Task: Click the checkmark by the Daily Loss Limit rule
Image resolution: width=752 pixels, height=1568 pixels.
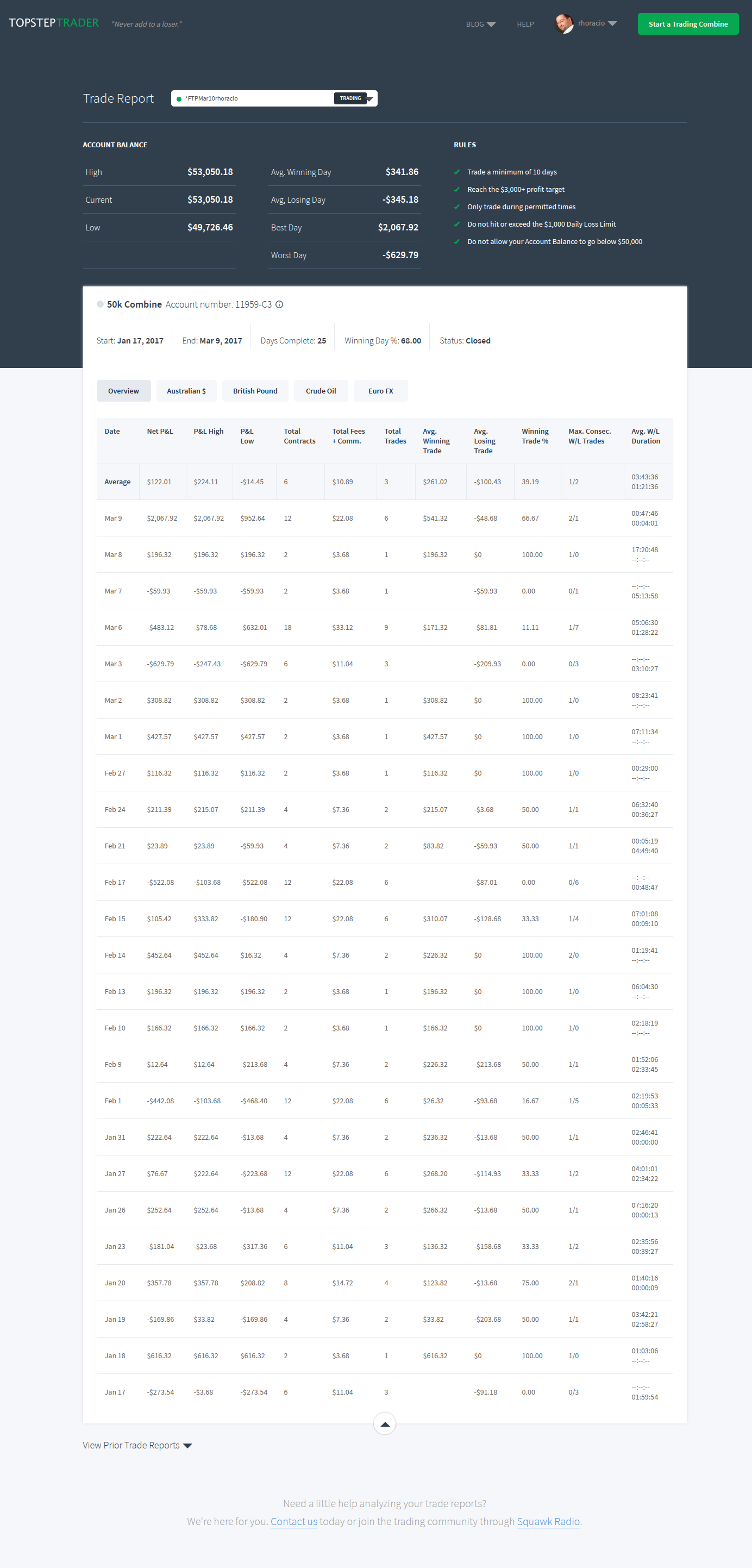Action: (457, 224)
